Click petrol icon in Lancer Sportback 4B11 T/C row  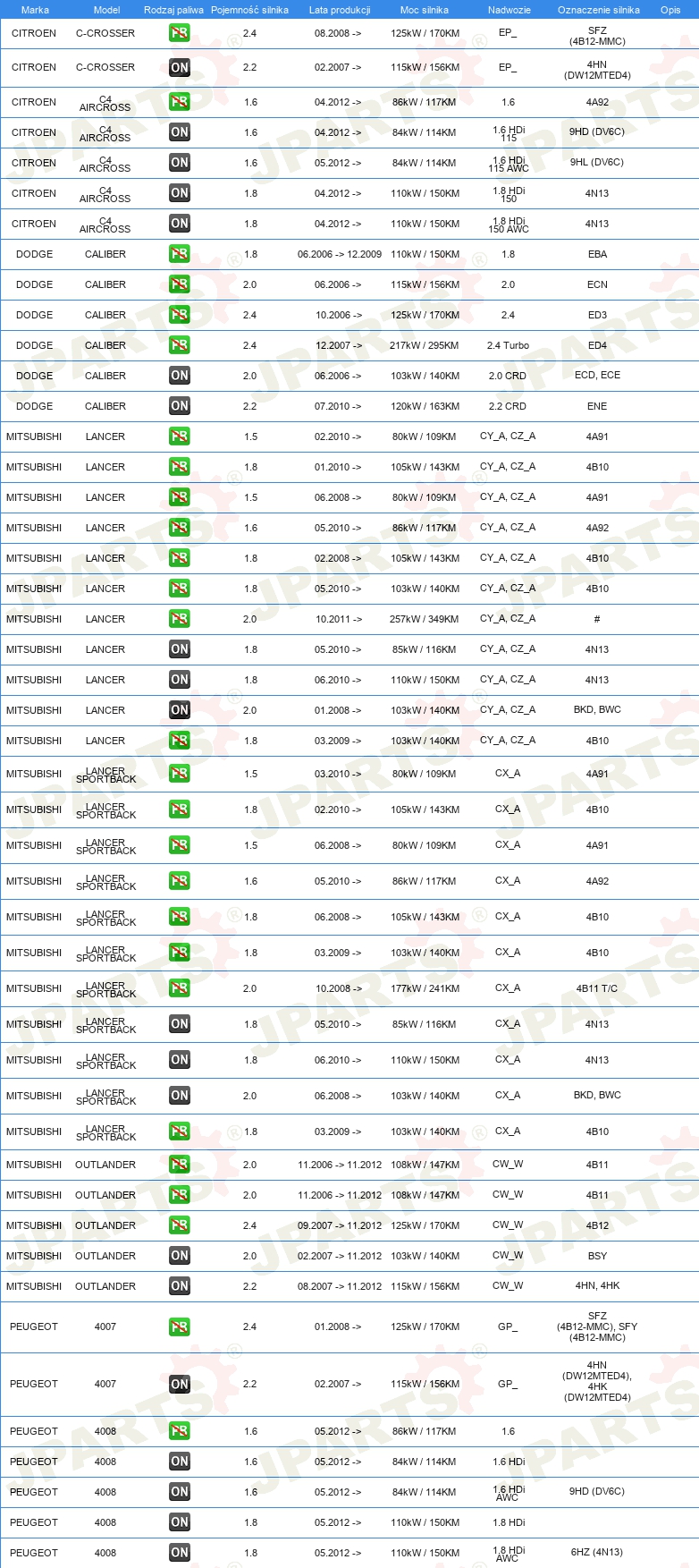pos(180,988)
